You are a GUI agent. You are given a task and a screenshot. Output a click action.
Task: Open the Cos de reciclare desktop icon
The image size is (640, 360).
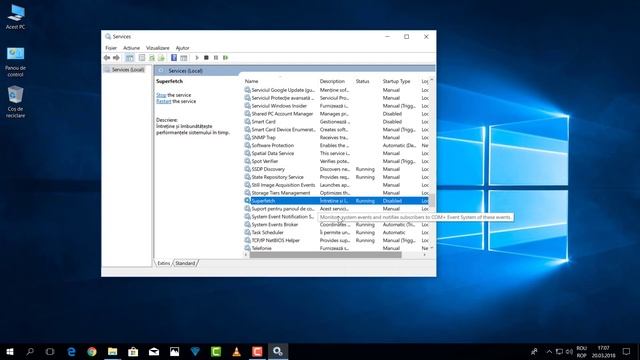[16, 102]
